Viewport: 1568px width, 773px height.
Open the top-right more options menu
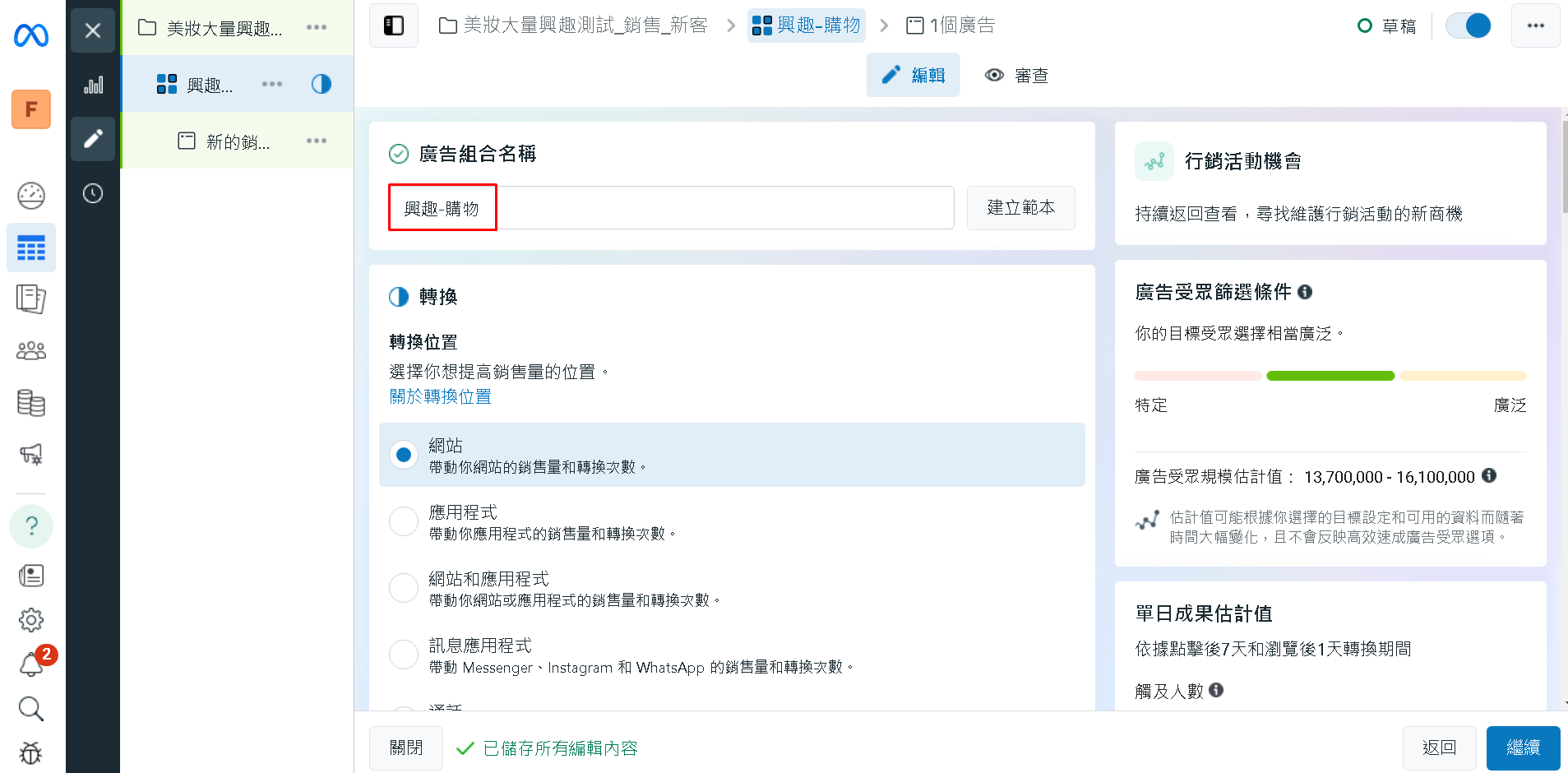(1536, 25)
